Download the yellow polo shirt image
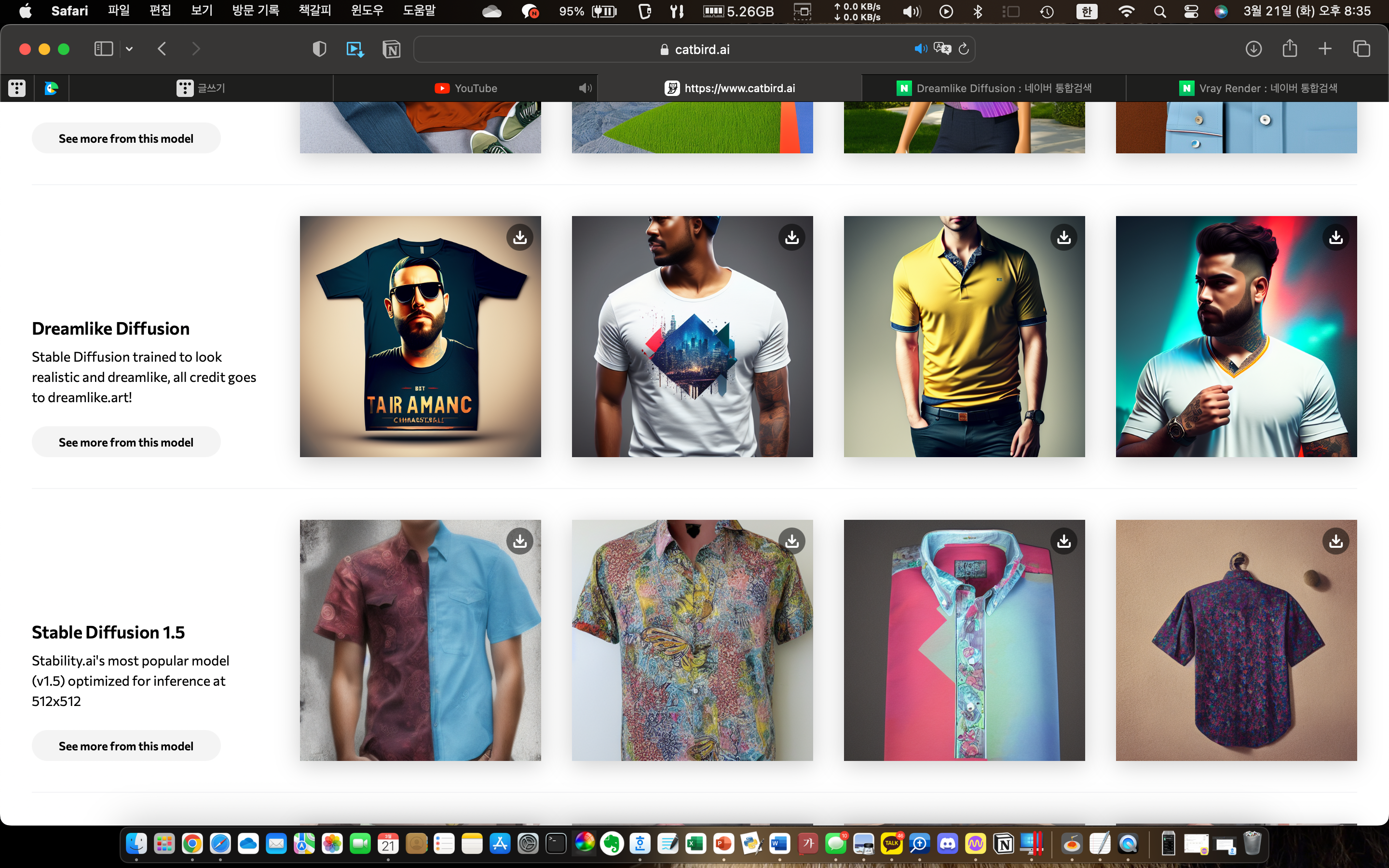 (1063, 237)
